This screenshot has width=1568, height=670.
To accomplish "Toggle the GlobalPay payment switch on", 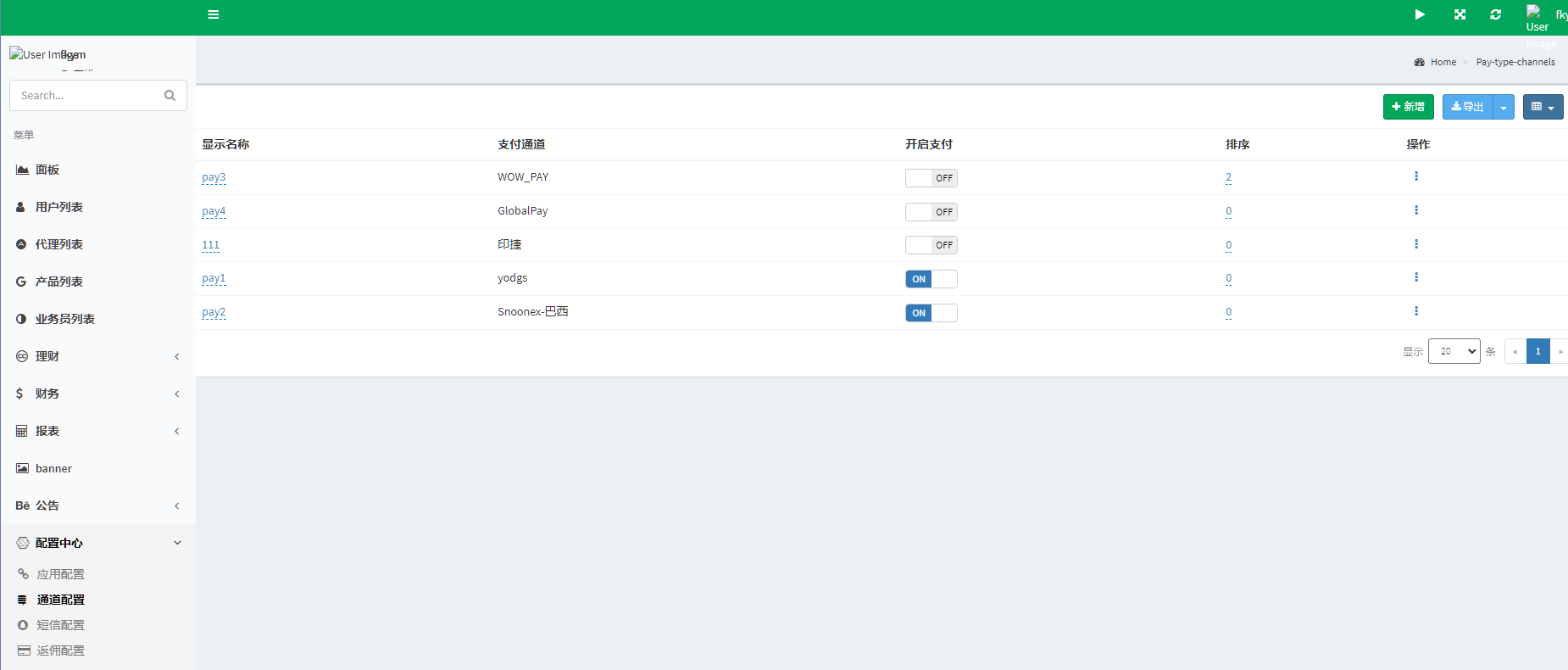I will point(931,212).
